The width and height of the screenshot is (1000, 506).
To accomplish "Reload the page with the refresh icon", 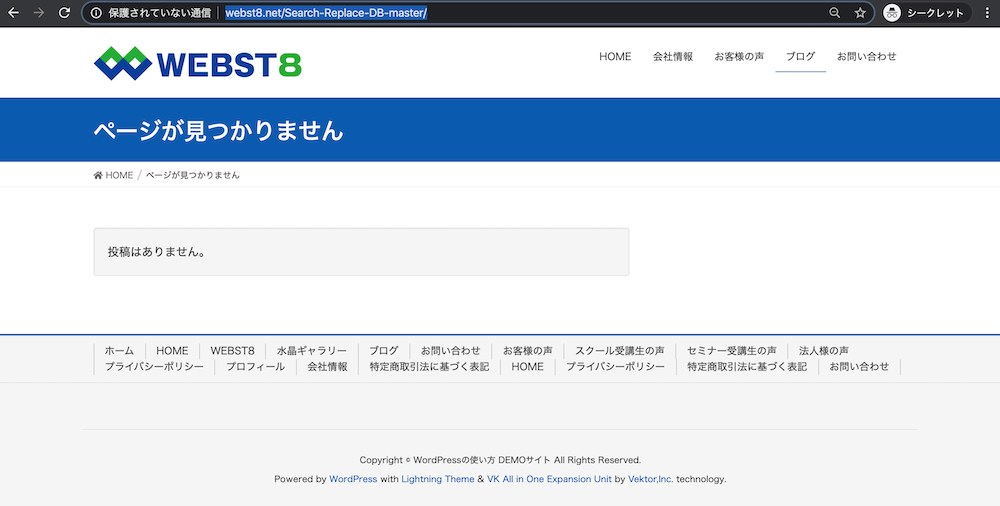I will pyautogui.click(x=64, y=13).
